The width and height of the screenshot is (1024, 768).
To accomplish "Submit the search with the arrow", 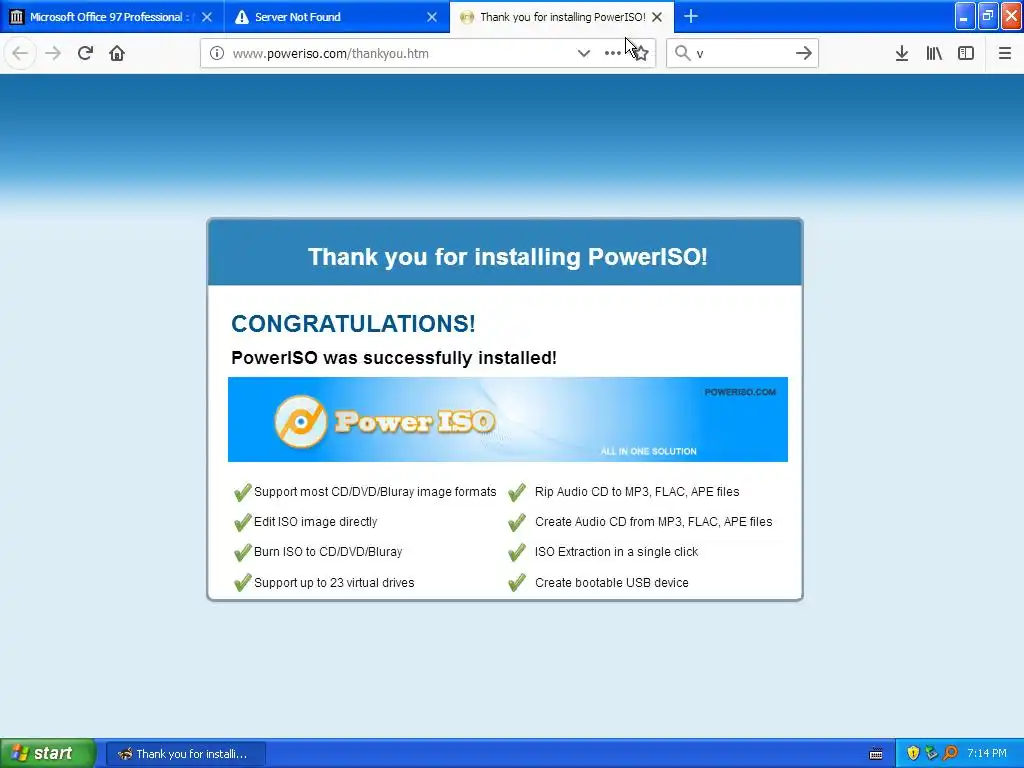I will coord(803,53).
